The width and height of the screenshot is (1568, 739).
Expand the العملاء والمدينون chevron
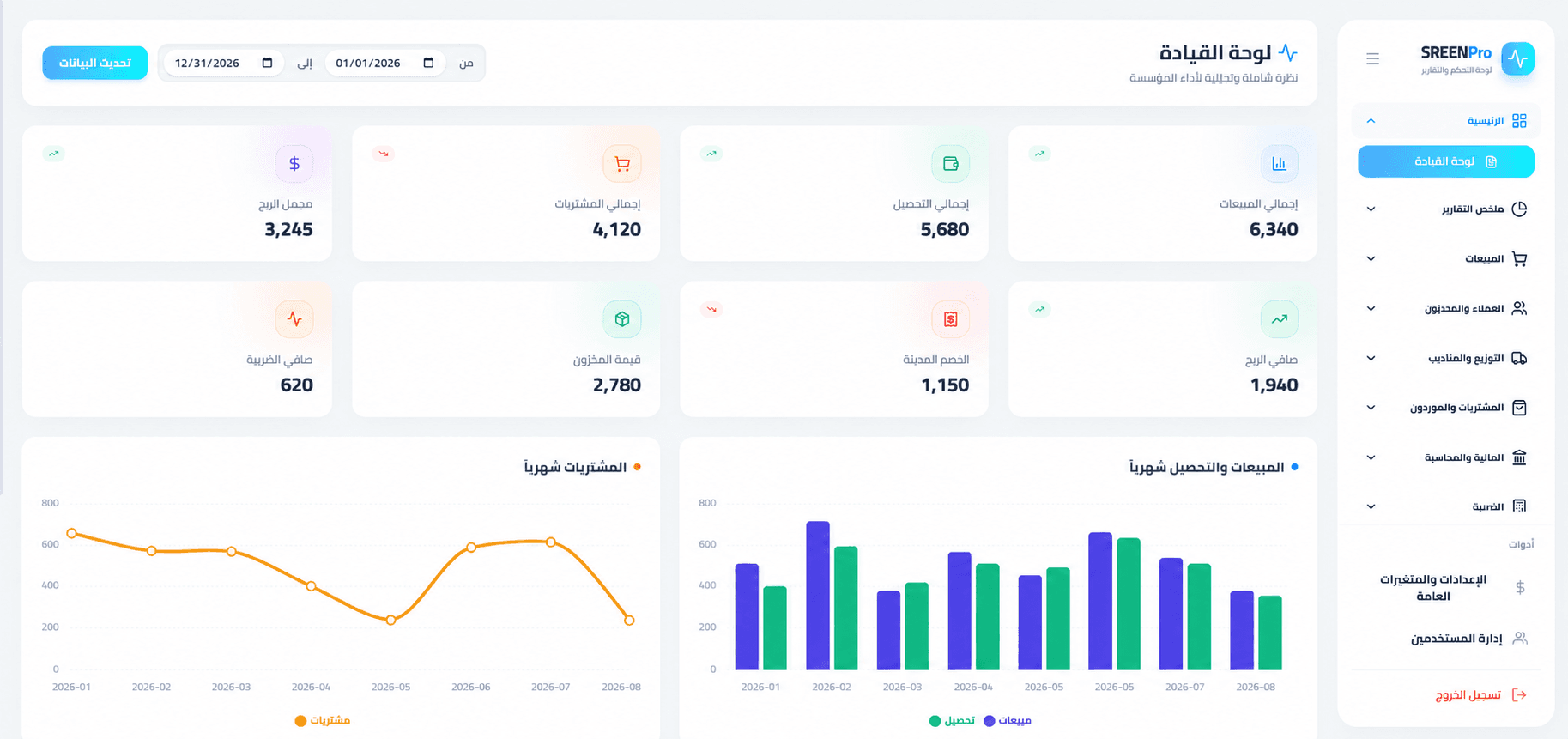(1371, 308)
